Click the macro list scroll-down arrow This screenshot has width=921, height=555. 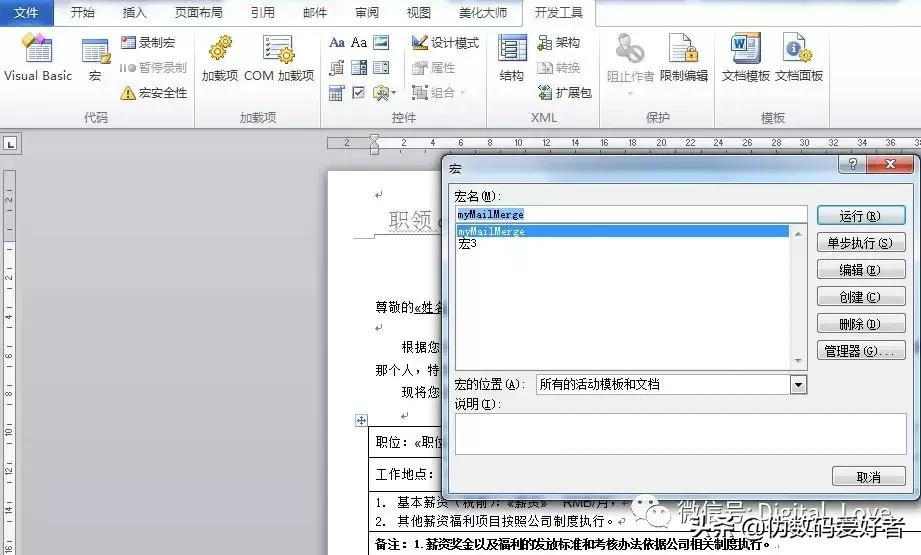click(x=798, y=361)
